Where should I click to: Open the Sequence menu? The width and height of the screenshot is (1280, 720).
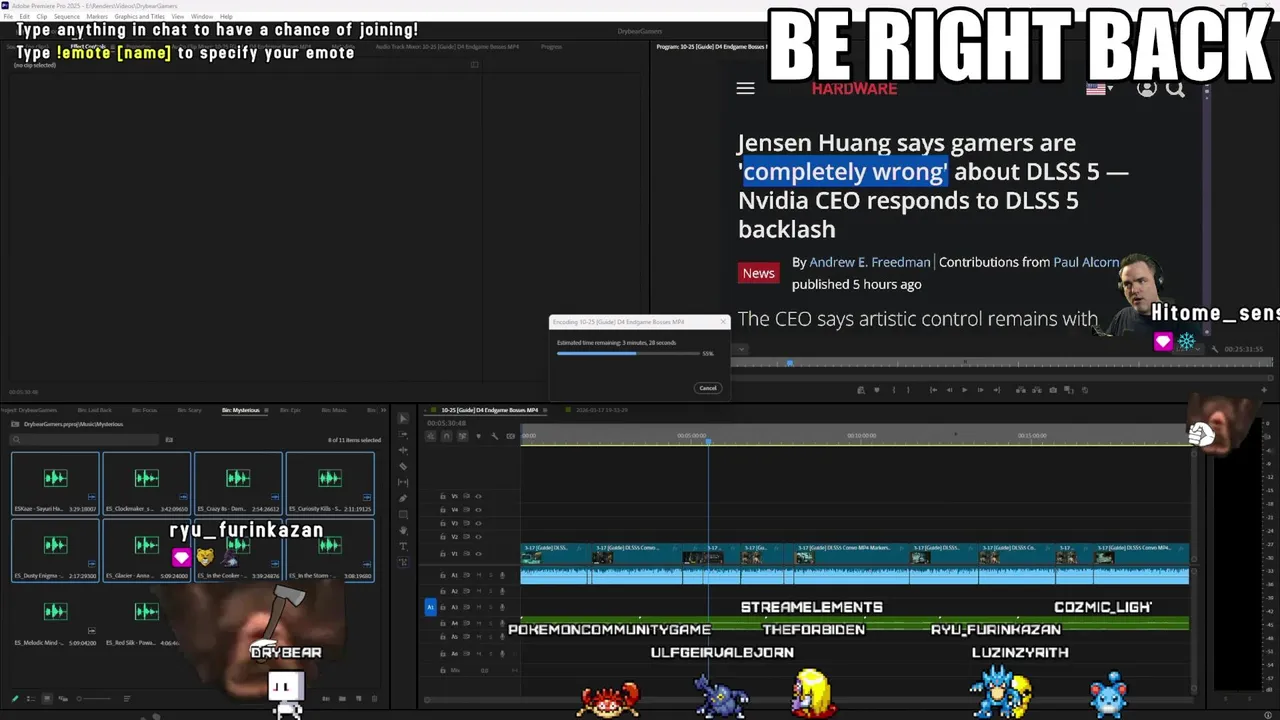(x=67, y=17)
